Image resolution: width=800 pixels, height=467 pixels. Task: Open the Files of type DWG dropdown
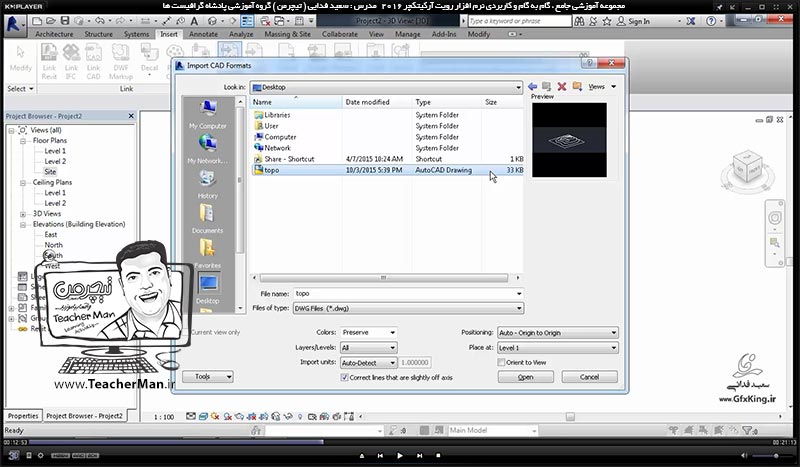click(408, 308)
